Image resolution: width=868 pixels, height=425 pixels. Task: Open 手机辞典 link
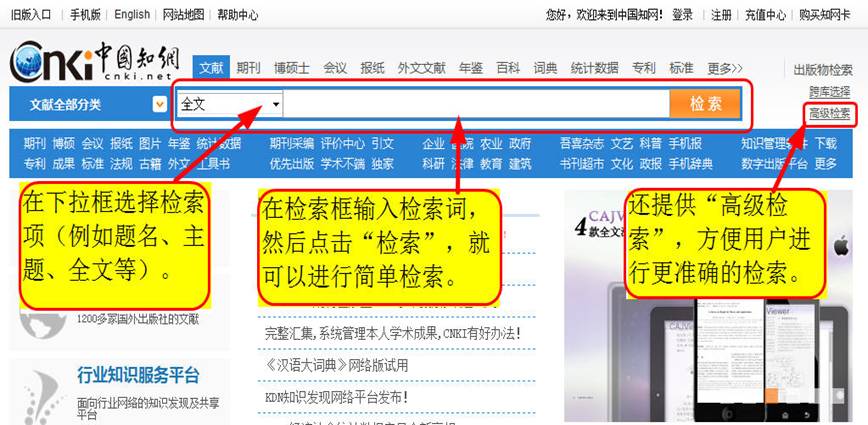[690, 164]
